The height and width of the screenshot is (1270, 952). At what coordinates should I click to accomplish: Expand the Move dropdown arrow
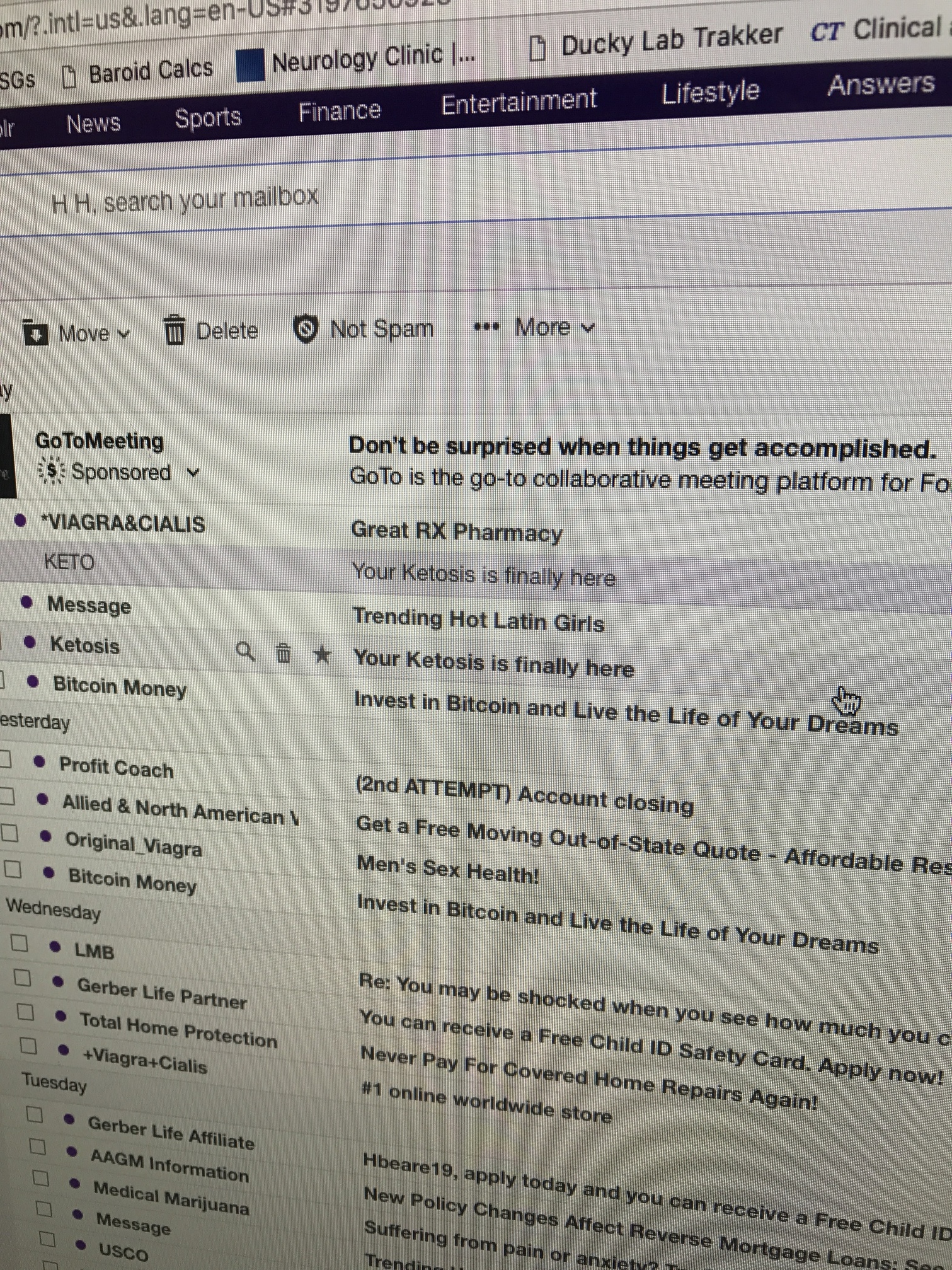tap(124, 333)
